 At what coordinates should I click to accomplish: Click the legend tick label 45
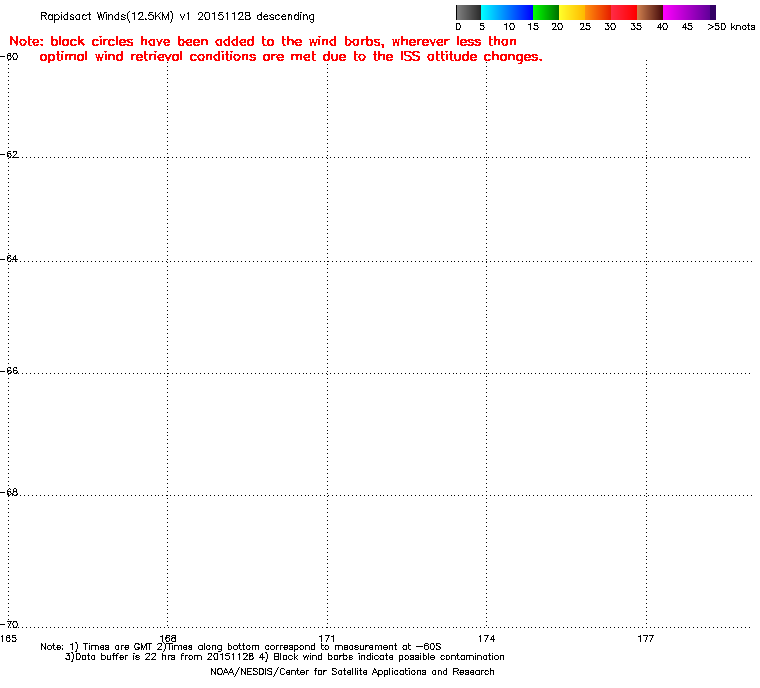(x=687, y=27)
